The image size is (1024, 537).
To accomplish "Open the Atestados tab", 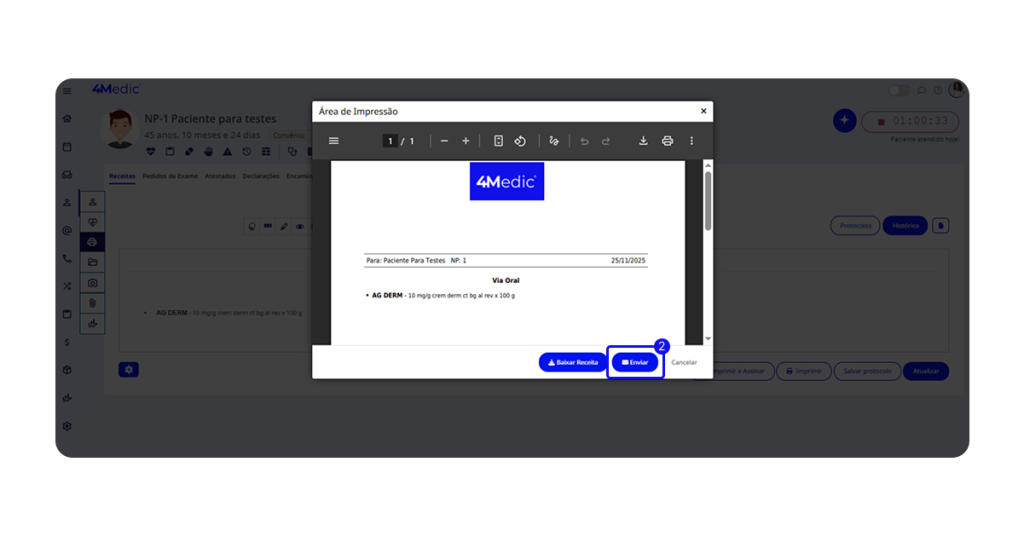I will pos(220,176).
